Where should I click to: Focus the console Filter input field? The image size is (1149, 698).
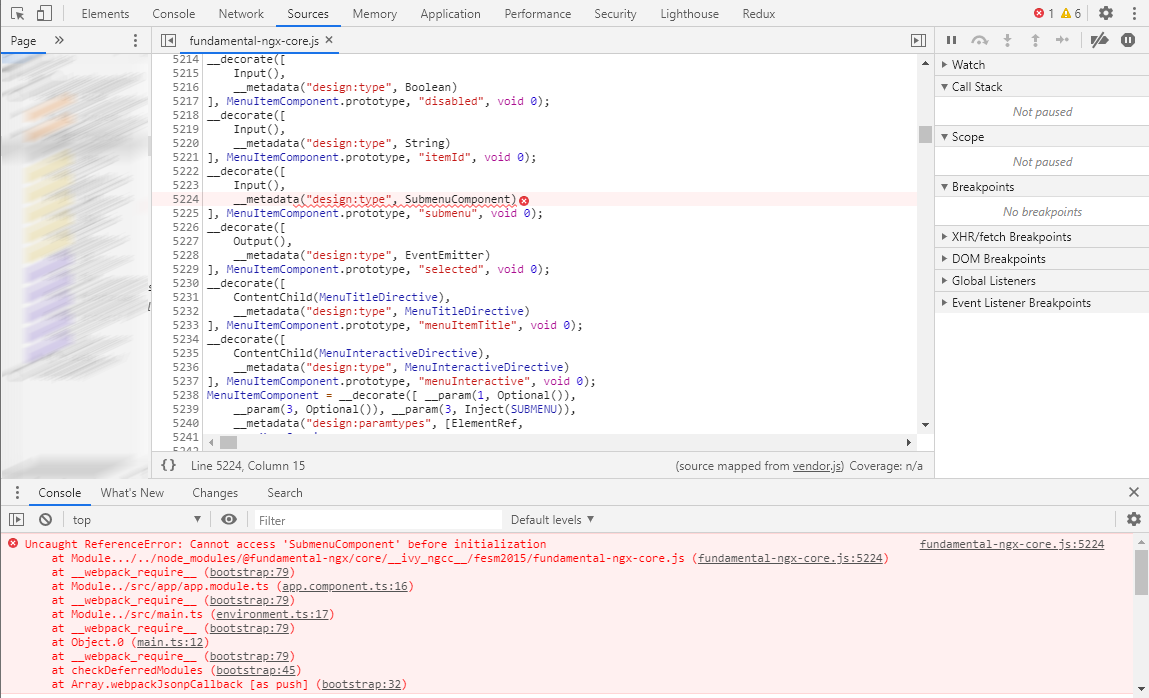[x=377, y=520]
